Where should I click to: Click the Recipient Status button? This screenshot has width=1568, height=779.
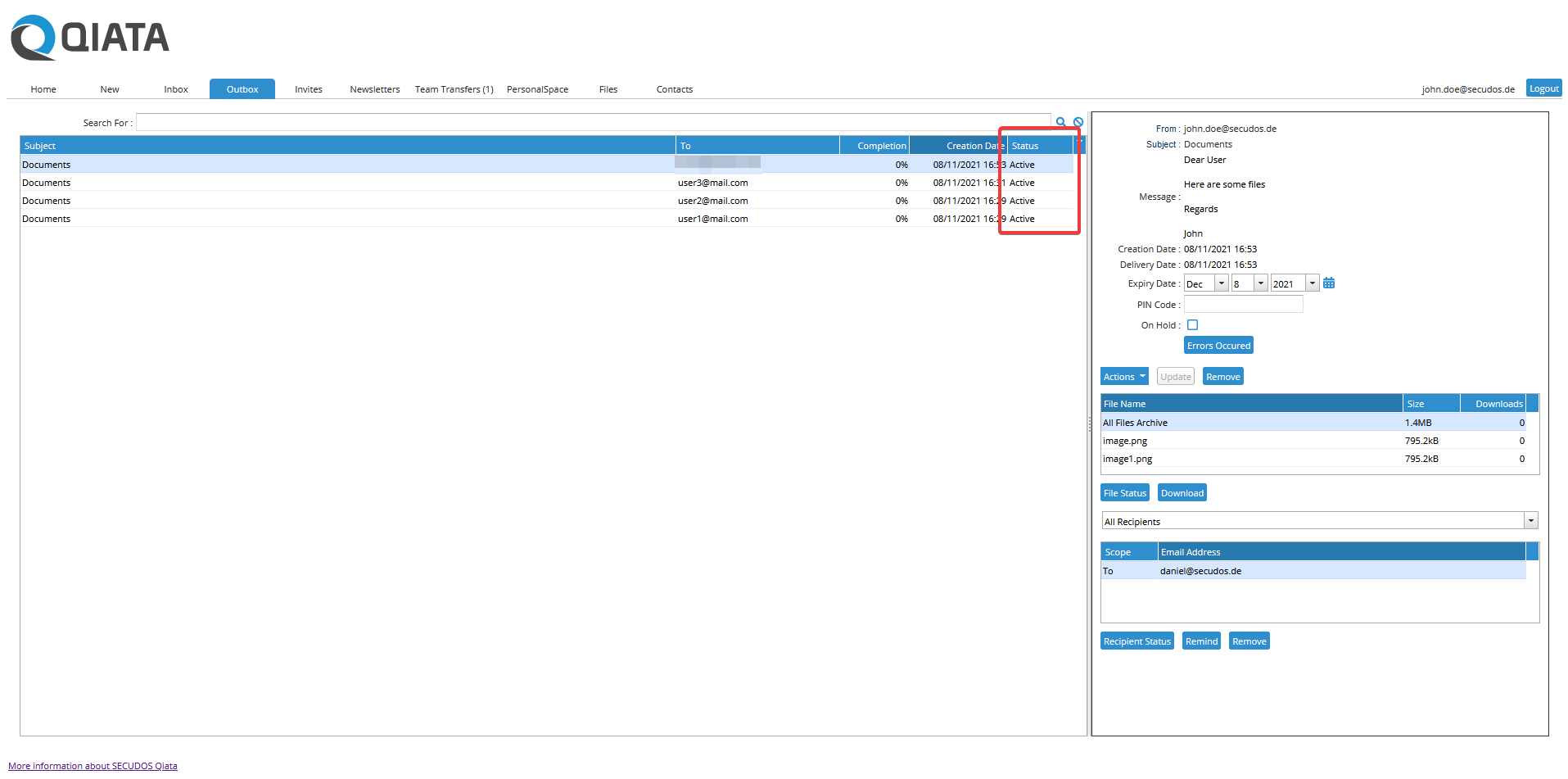[x=1136, y=641]
